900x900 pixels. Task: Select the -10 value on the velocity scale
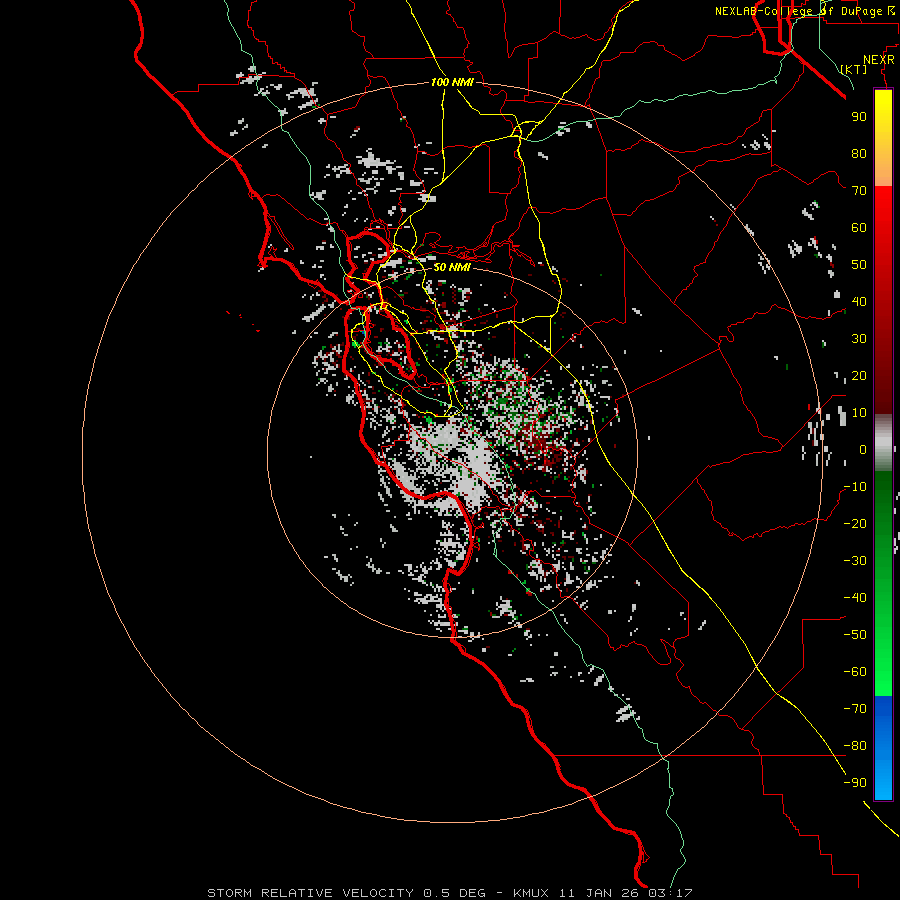click(855, 487)
